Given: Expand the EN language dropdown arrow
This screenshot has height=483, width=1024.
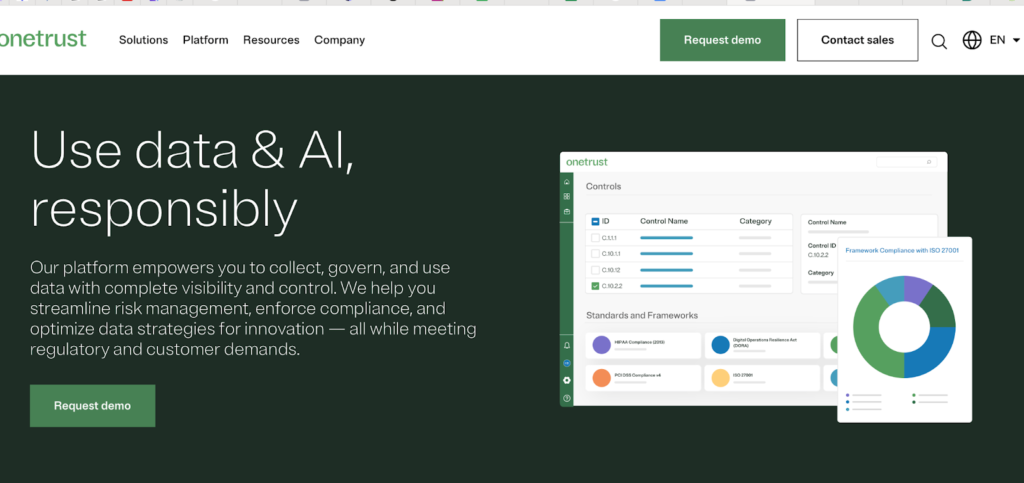Looking at the screenshot, I should [1016, 40].
